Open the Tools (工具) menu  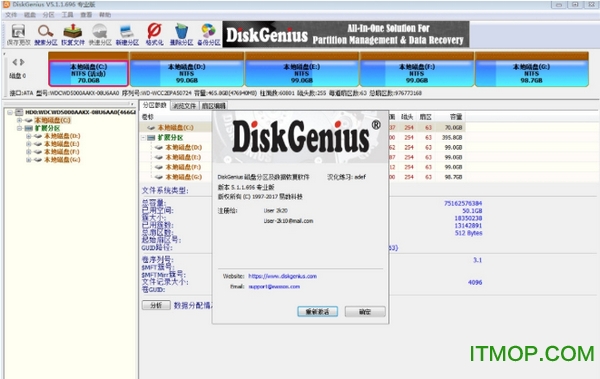(67, 15)
